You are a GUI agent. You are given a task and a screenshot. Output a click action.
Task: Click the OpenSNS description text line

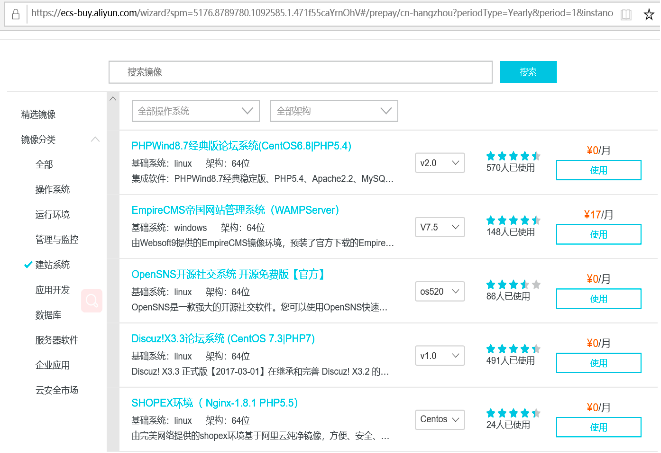[x=260, y=307]
